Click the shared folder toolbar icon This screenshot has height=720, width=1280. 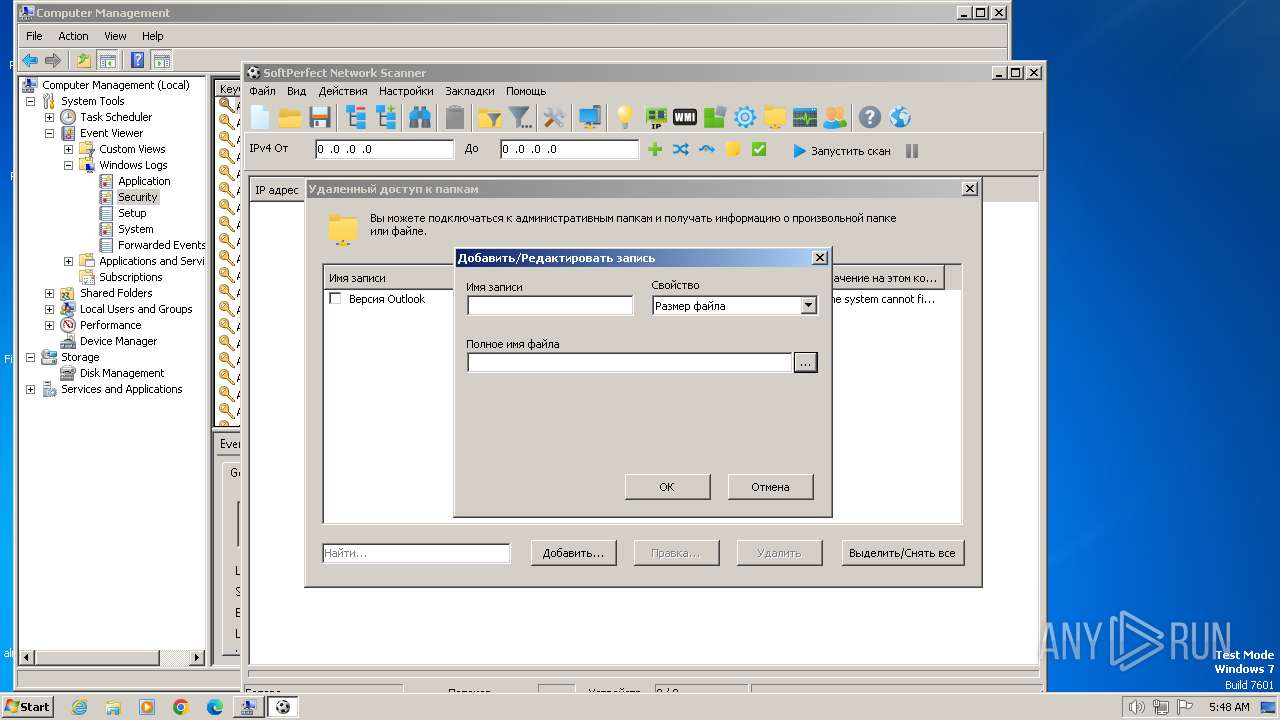point(775,118)
